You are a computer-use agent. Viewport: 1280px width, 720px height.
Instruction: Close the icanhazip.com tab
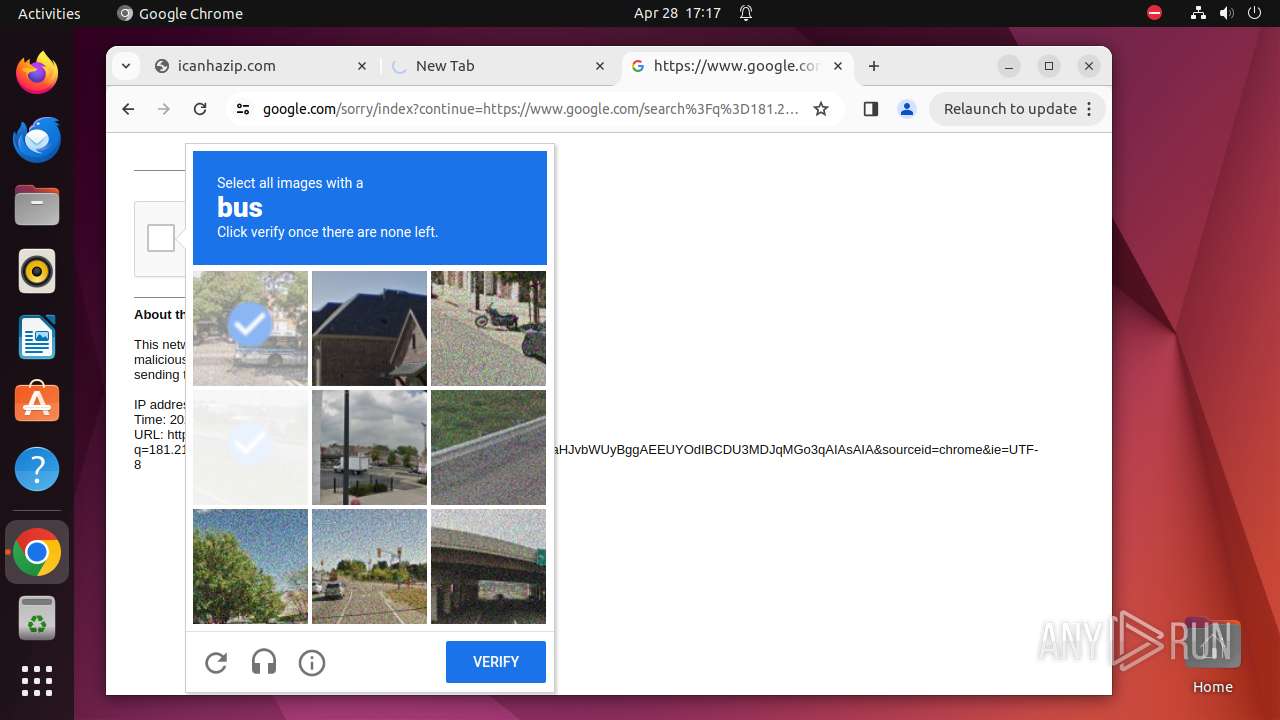pyautogui.click(x=362, y=66)
